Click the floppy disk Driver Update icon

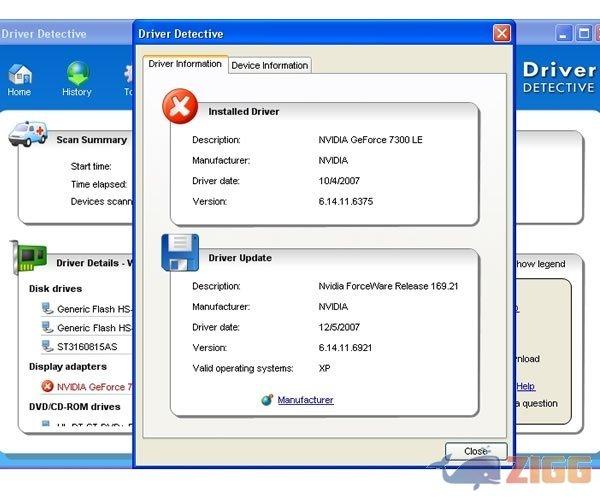click(181, 253)
